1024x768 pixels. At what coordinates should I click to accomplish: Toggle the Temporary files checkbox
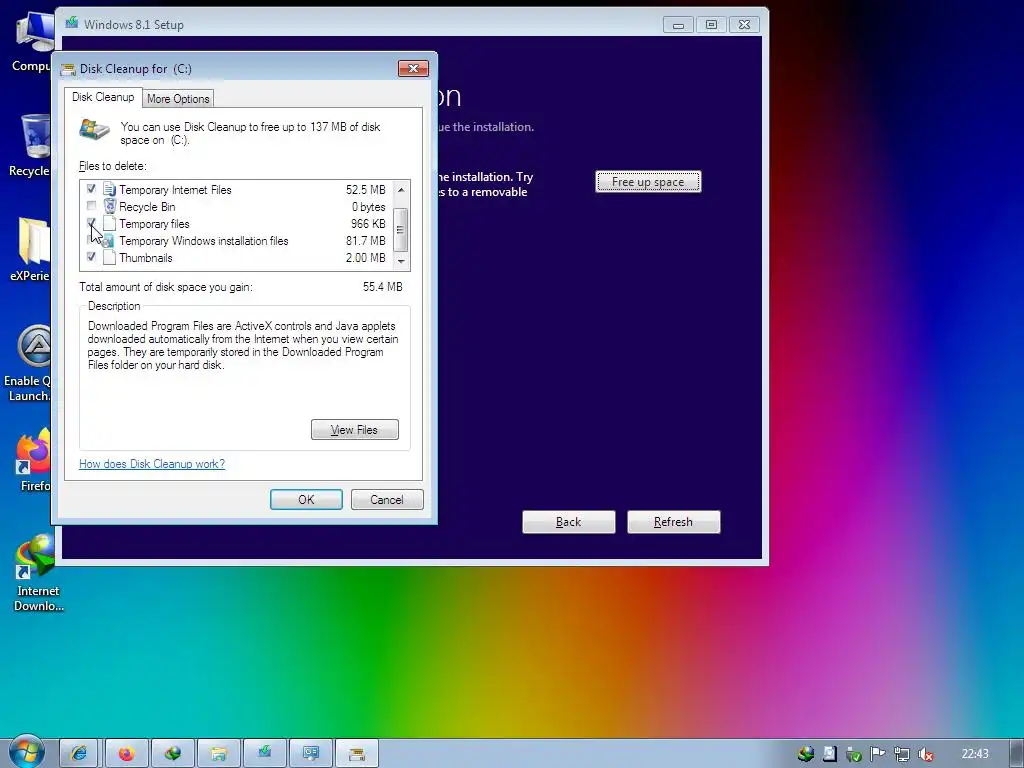(x=91, y=223)
